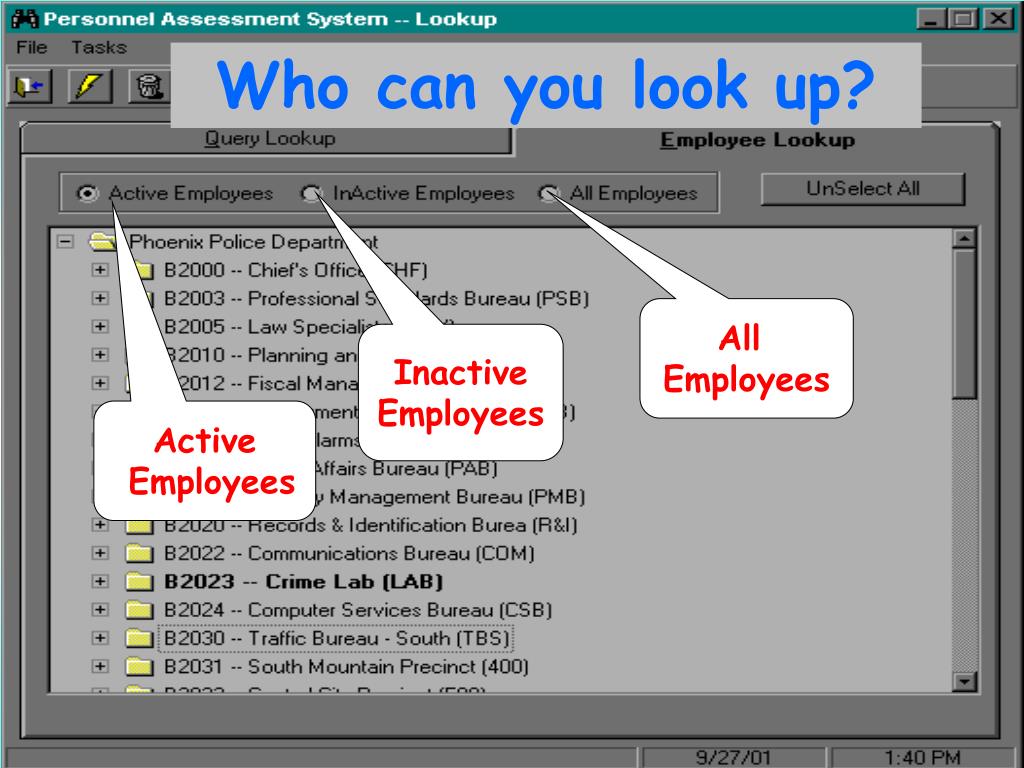This screenshot has width=1024, height=768.
Task: Click the tree scrollbar down arrow
Action: (x=964, y=682)
